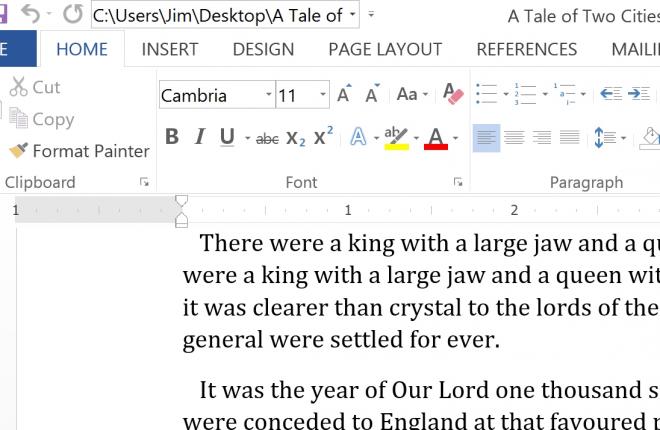This screenshot has width=660, height=430.
Task: Activate Format Painter
Action: (79, 151)
